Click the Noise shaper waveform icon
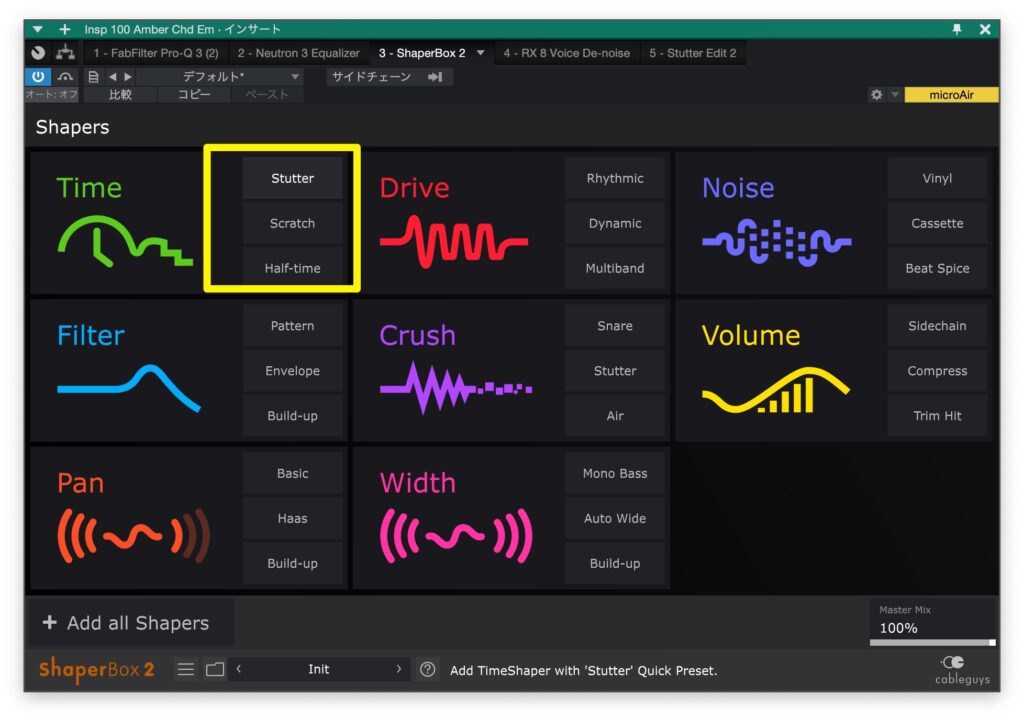 click(776, 243)
